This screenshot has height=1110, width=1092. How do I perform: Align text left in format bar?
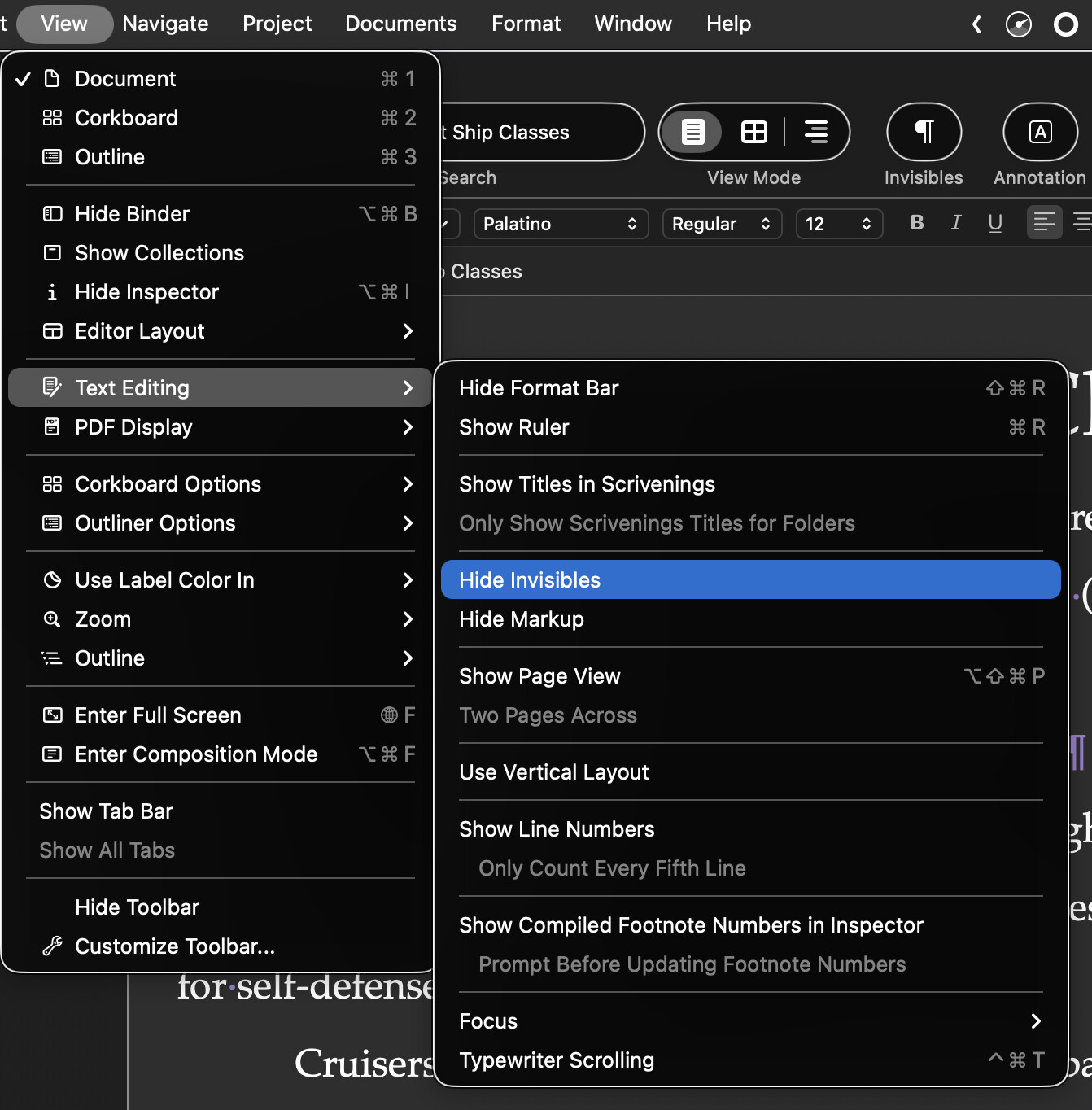click(x=1044, y=223)
